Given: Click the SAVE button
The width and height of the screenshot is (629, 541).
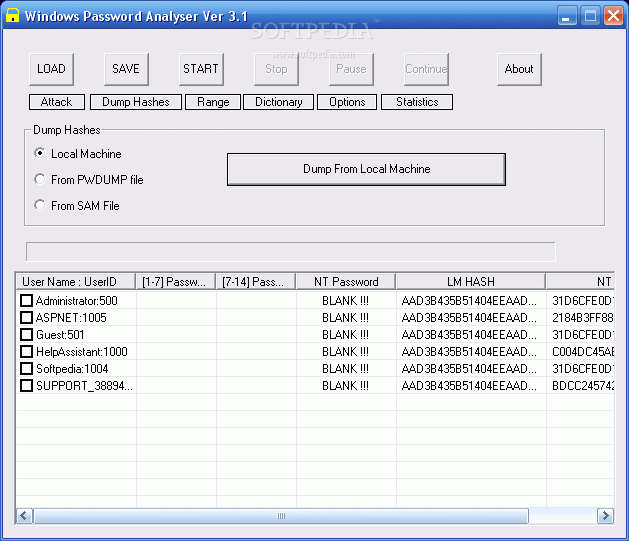Looking at the screenshot, I should tap(126, 69).
